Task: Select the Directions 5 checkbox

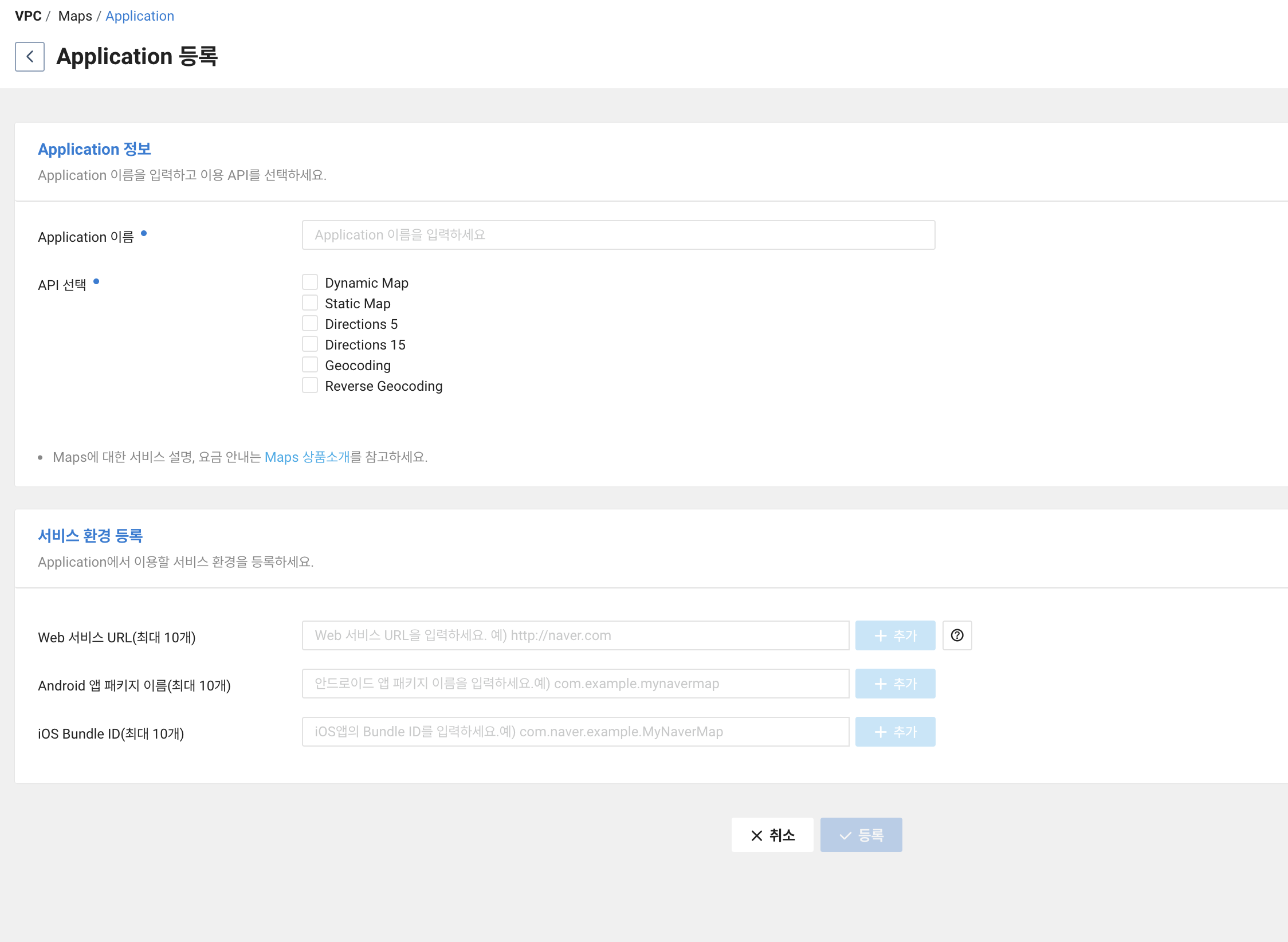Action: pyautogui.click(x=310, y=324)
